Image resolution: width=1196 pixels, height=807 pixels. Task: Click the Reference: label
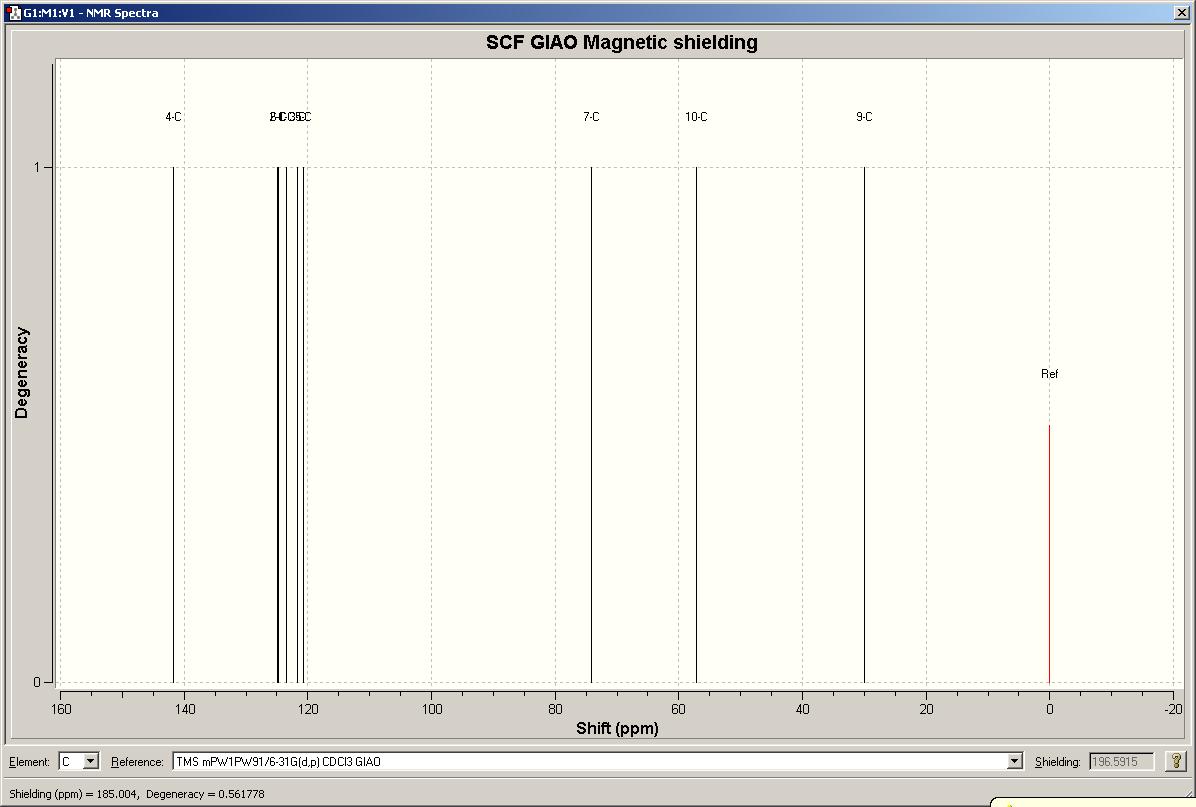[x=137, y=761]
